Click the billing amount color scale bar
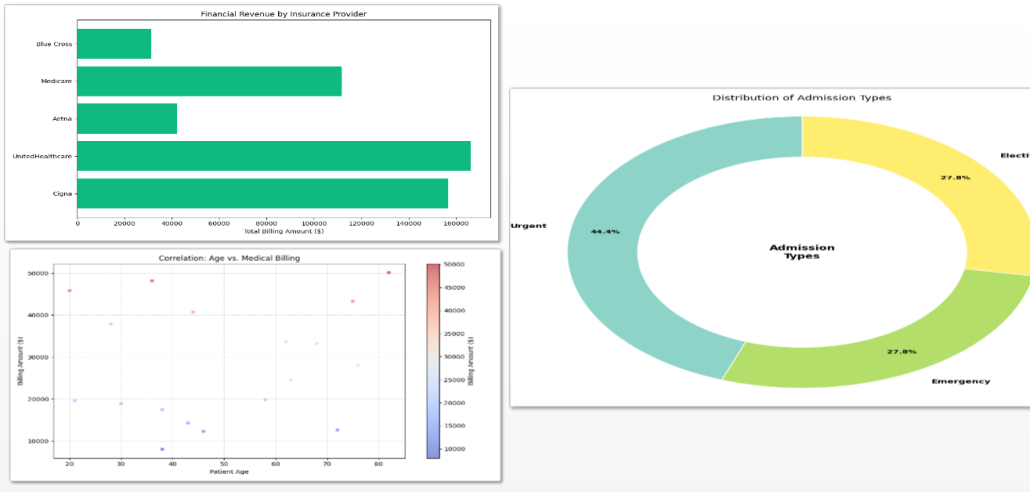 [x=432, y=361]
